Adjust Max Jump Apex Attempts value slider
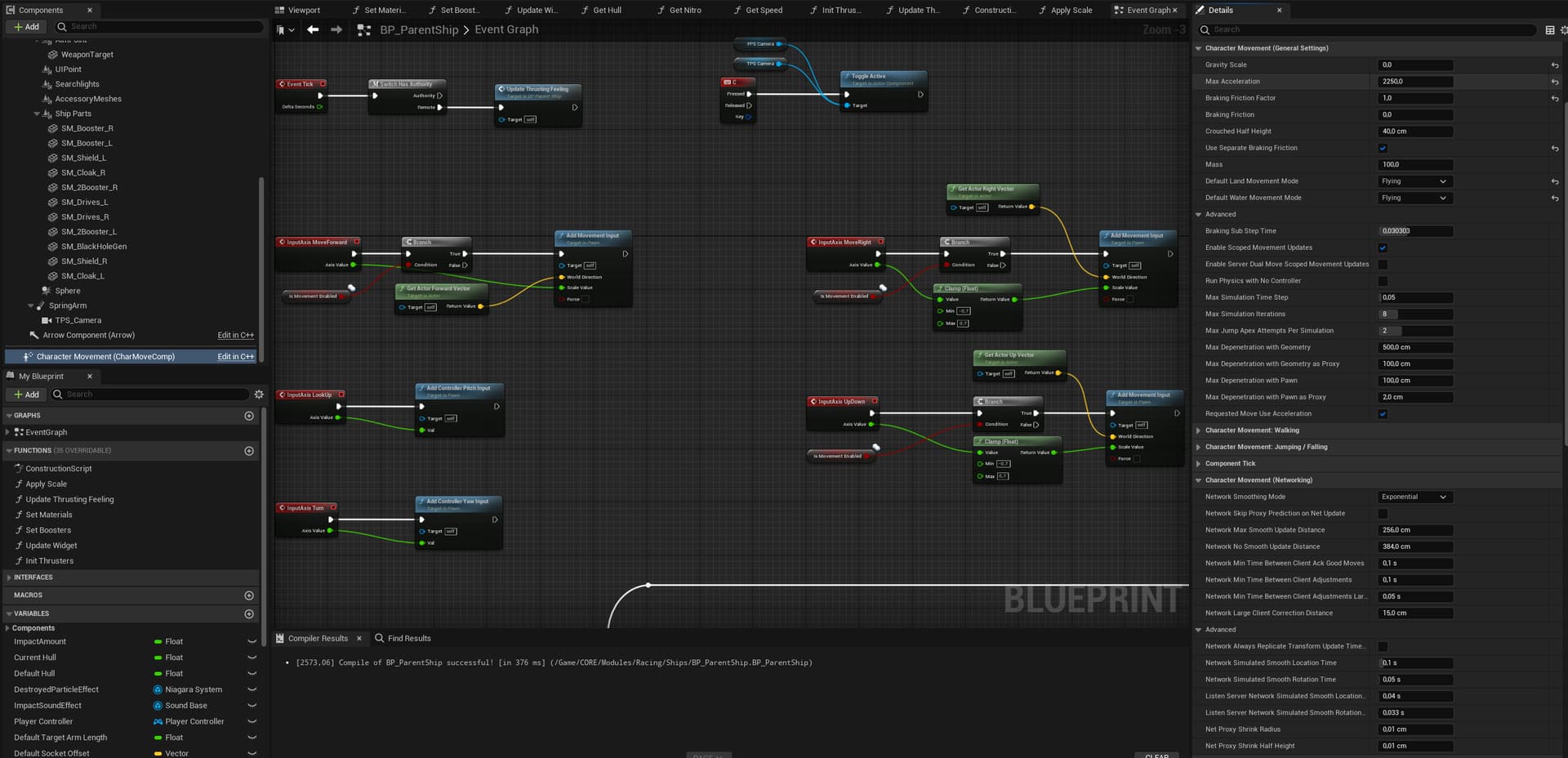This screenshot has height=758, width=1568. [1414, 331]
